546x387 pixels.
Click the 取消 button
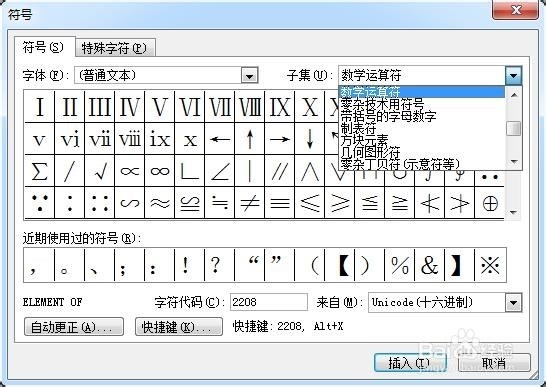(494, 363)
